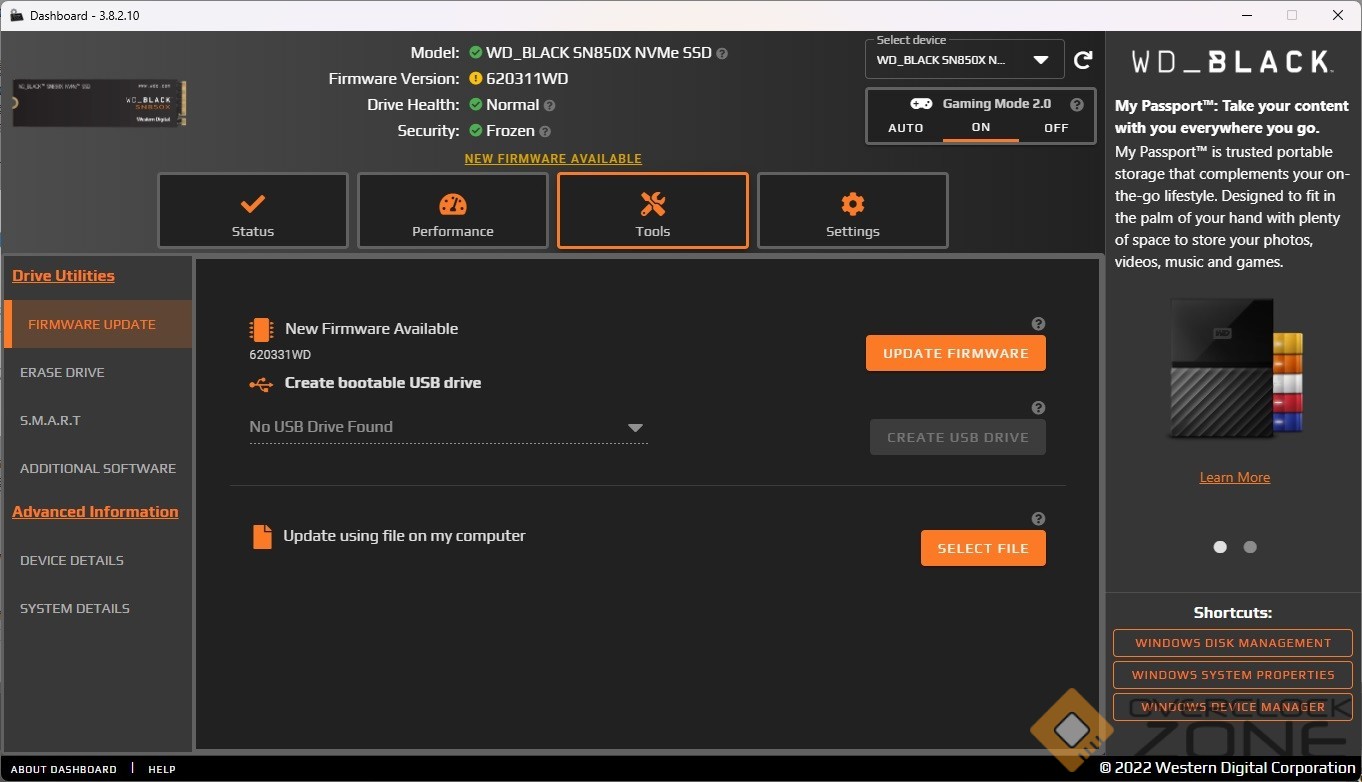Click 'Create bootable USB drive' text

383,383
